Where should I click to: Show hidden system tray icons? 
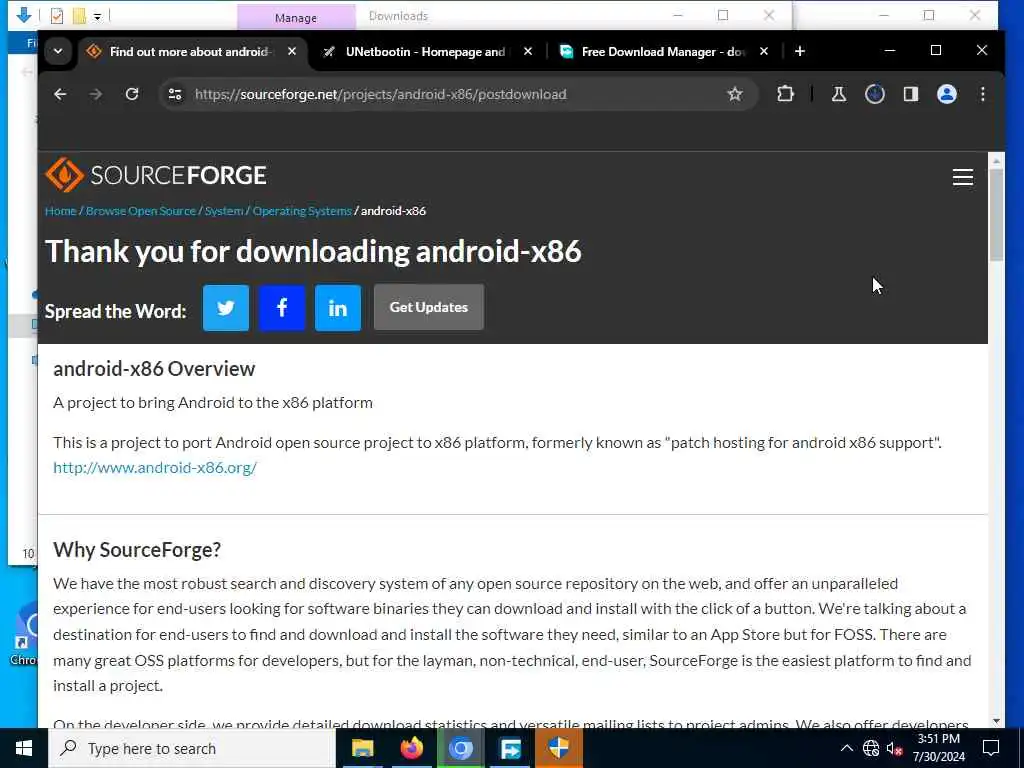pos(846,748)
